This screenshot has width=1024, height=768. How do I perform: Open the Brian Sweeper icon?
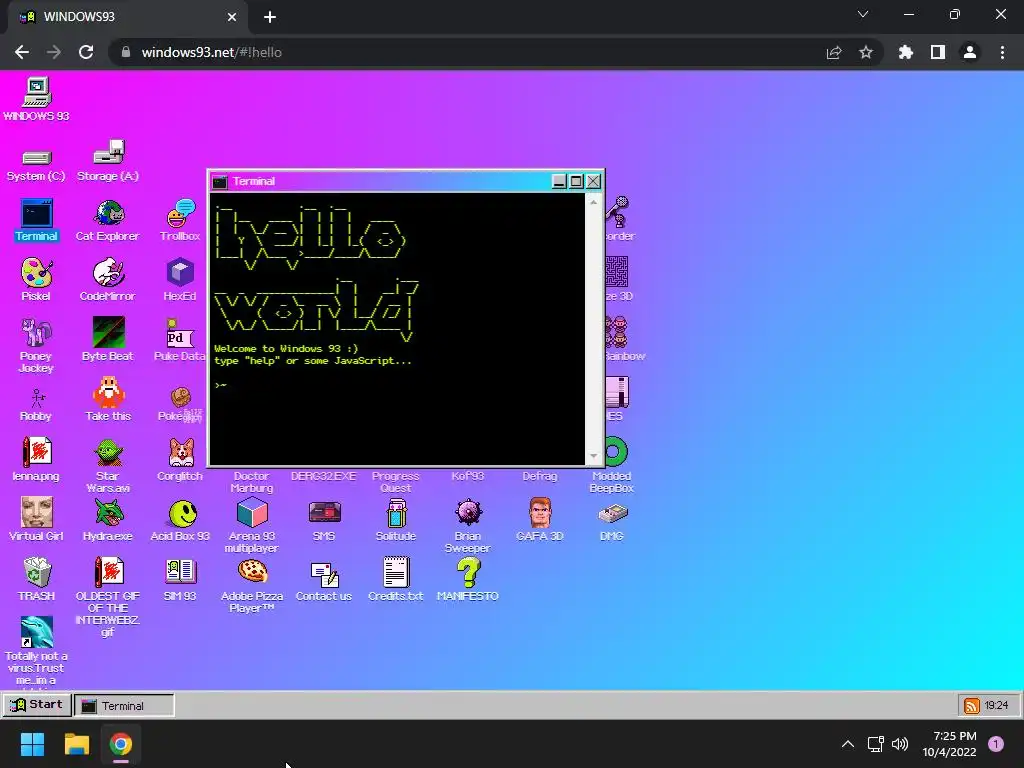coord(468,513)
